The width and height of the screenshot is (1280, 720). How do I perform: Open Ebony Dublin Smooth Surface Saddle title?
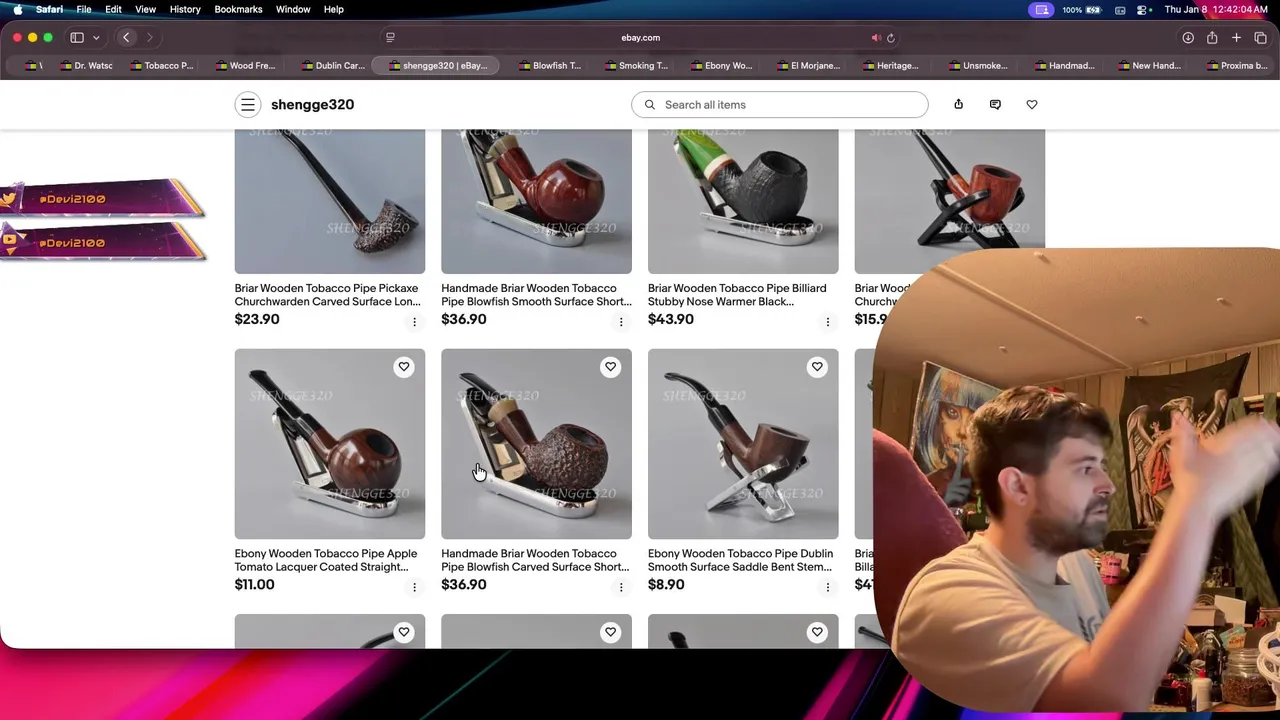click(x=740, y=560)
